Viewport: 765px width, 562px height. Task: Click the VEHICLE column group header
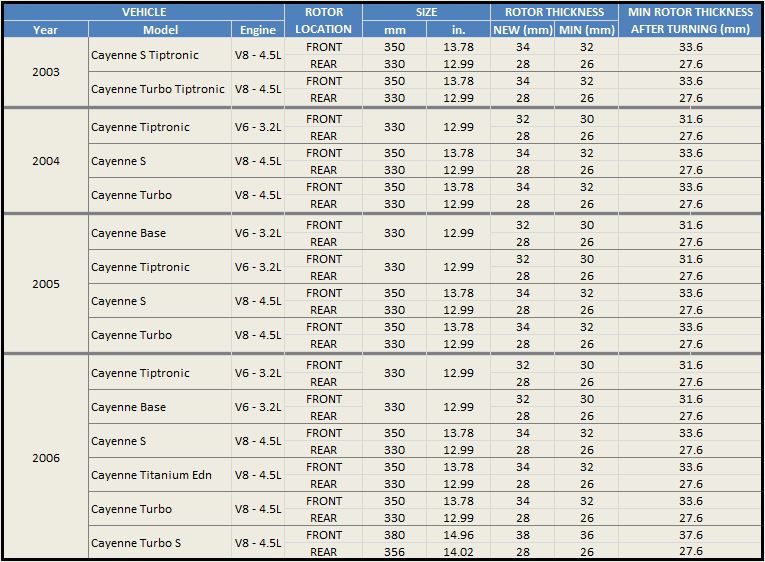(x=144, y=12)
